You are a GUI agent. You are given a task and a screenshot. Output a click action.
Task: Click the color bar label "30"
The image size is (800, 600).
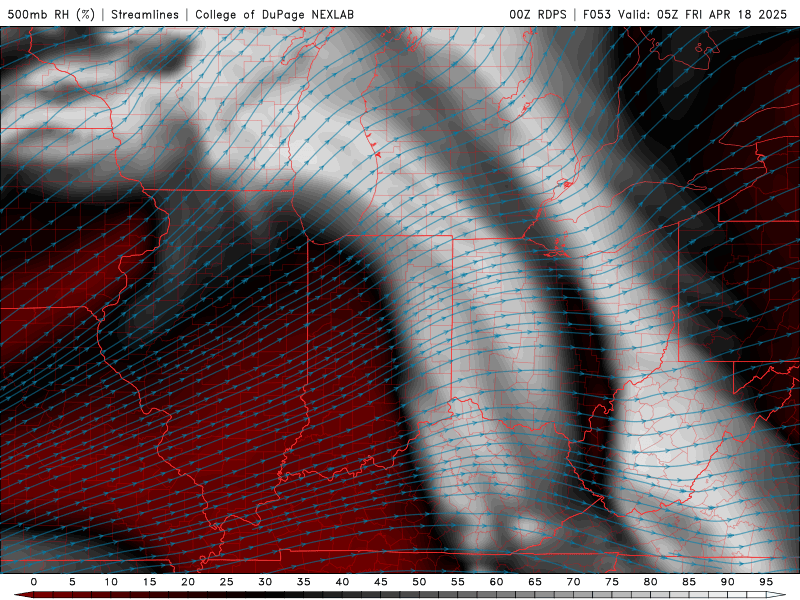(265, 582)
